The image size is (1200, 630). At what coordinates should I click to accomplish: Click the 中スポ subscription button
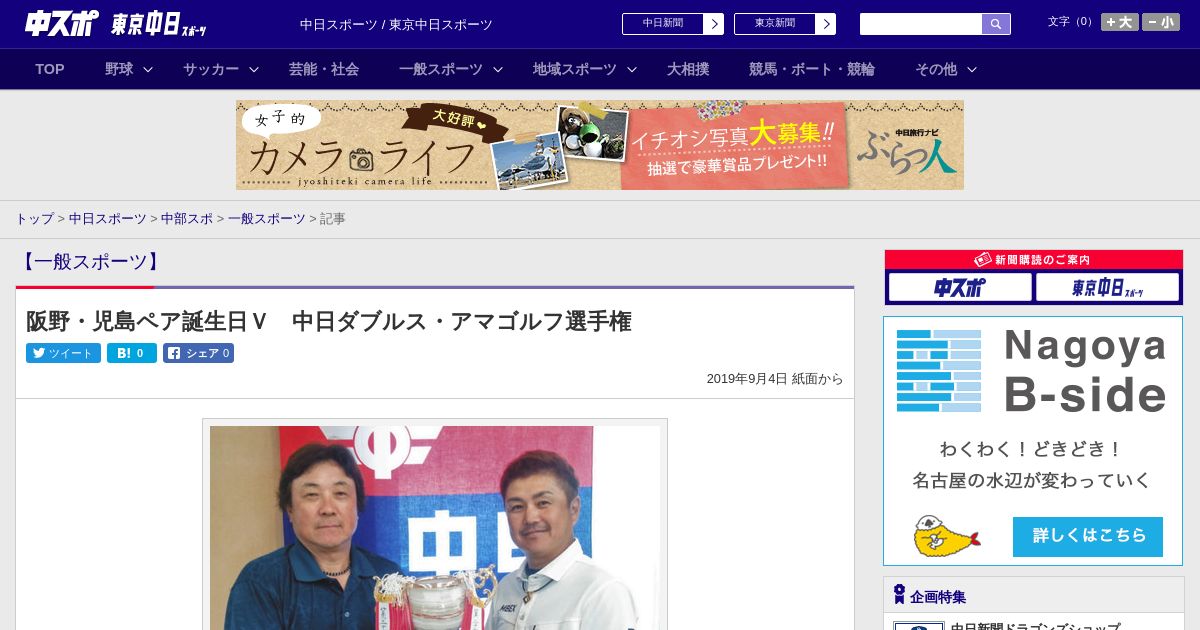[960, 288]
